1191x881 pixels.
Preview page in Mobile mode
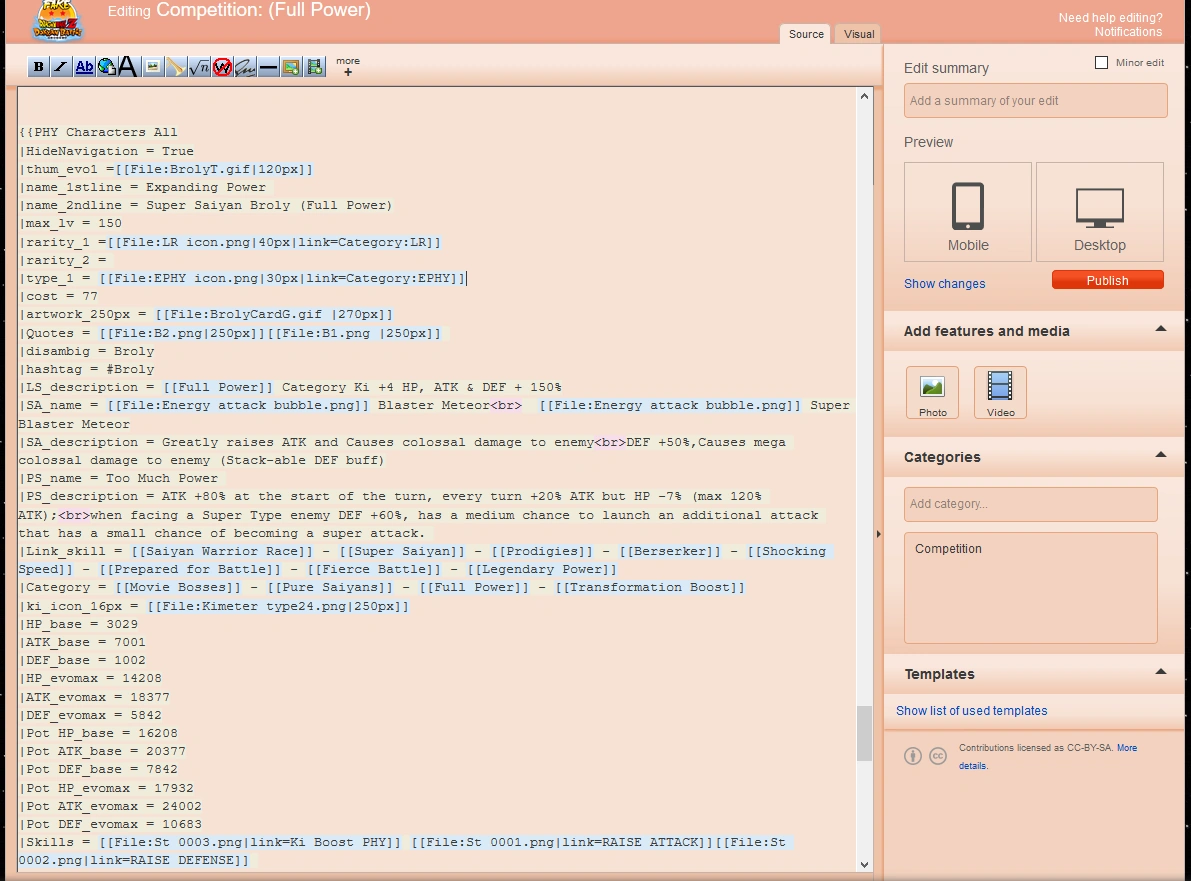[x=968, y=212]
